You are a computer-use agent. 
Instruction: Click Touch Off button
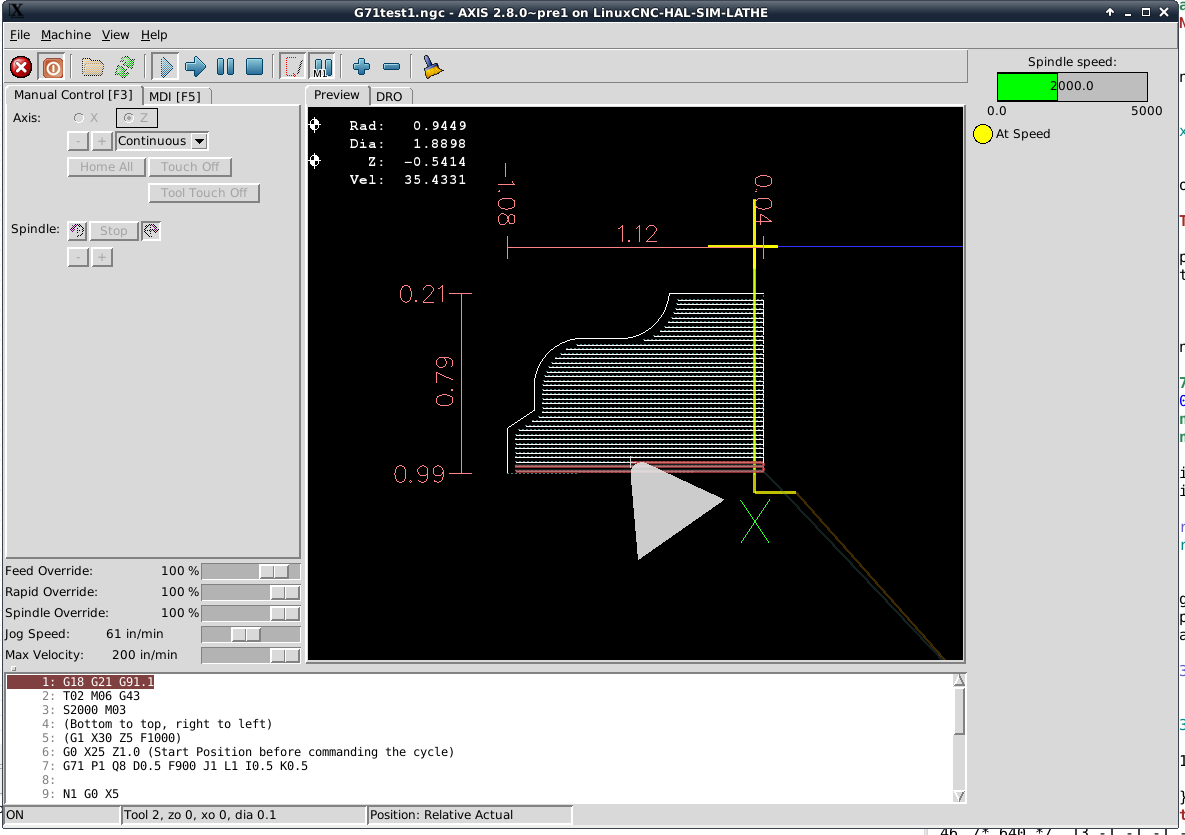(190, 167)
